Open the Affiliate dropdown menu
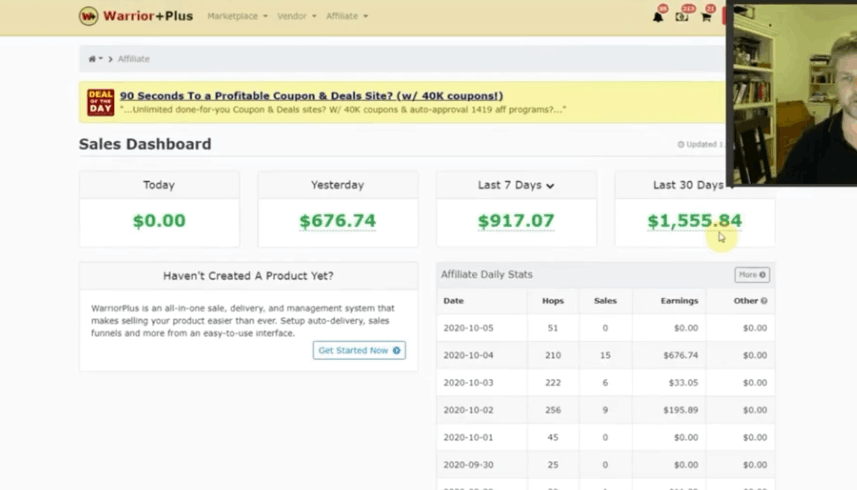The width and height of the screenshot is (857, 490). [x=347, y=16]
